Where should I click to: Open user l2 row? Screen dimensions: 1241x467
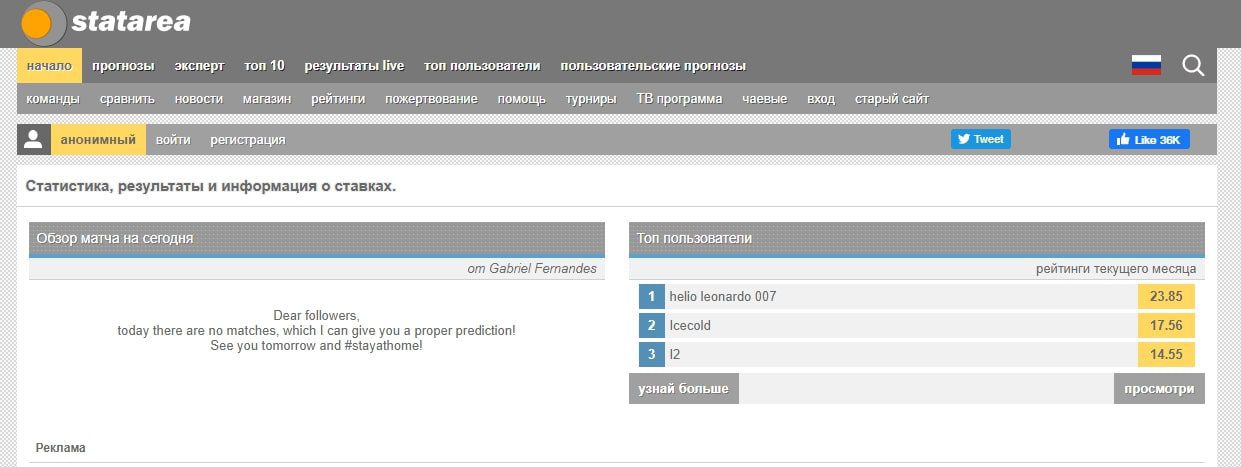tap(916, 354)
